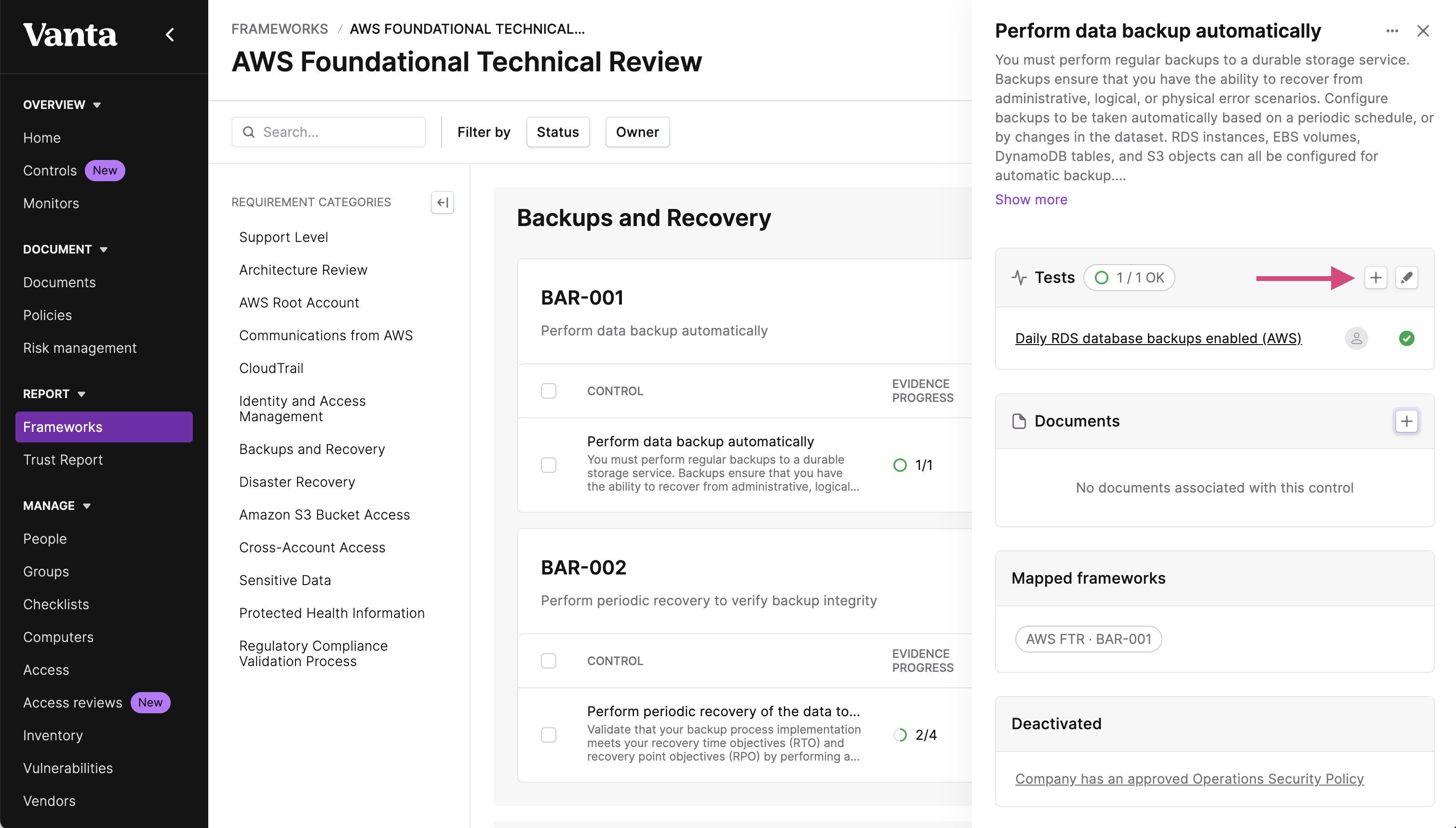The width and height of the screenshot is (1456, 828).
Task: Check the Perform data backup automatically row
Action: [x=548, y=465]
